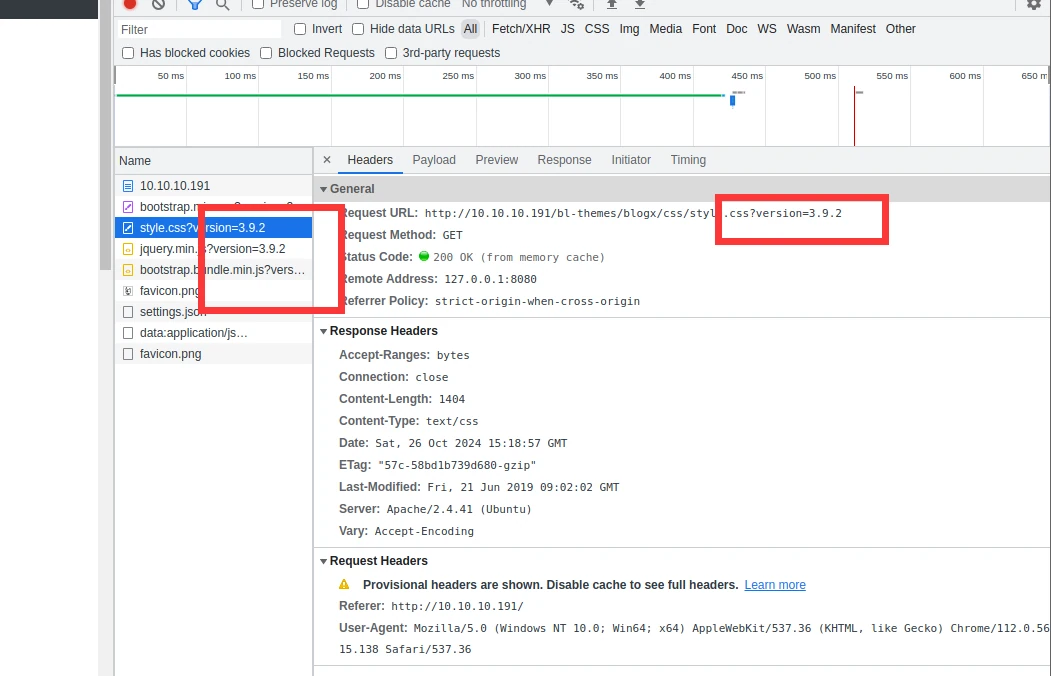Enable Preserve log checkbox
Viewport: 1051px width, 676px height.
pyautogui.click(x=258, y=4)
